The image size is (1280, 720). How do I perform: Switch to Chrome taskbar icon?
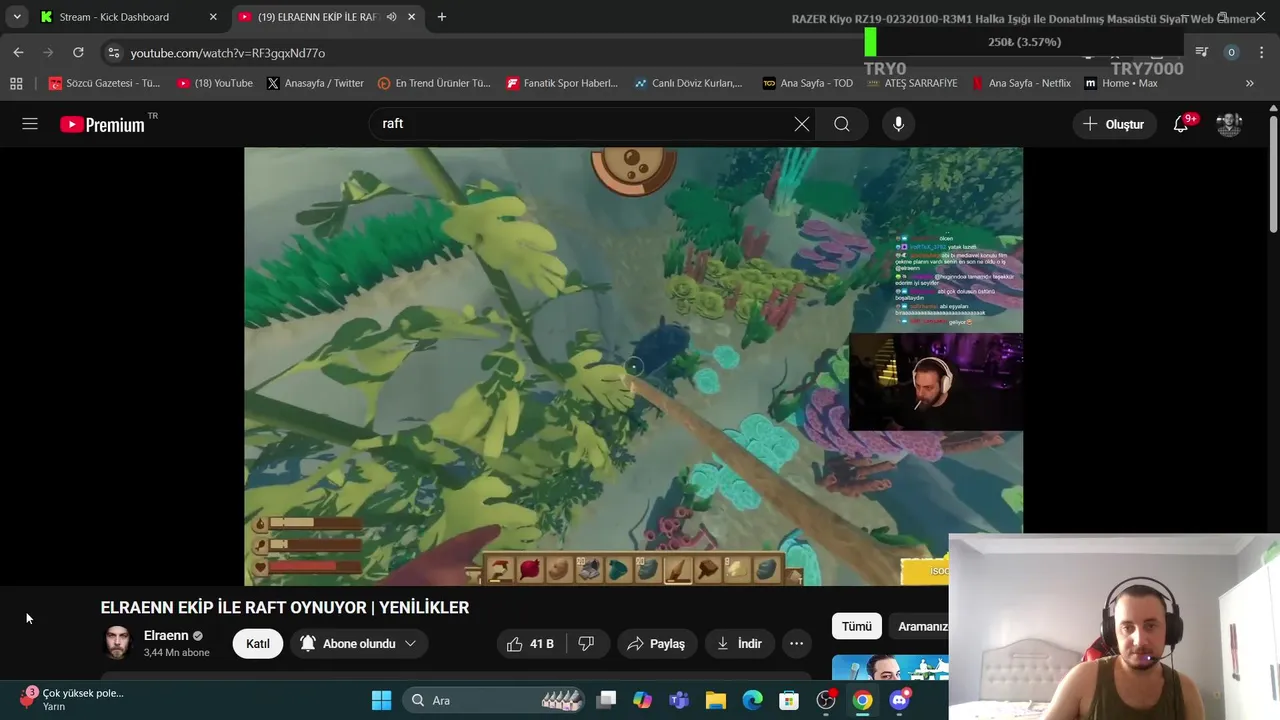[x=862, y=700]
